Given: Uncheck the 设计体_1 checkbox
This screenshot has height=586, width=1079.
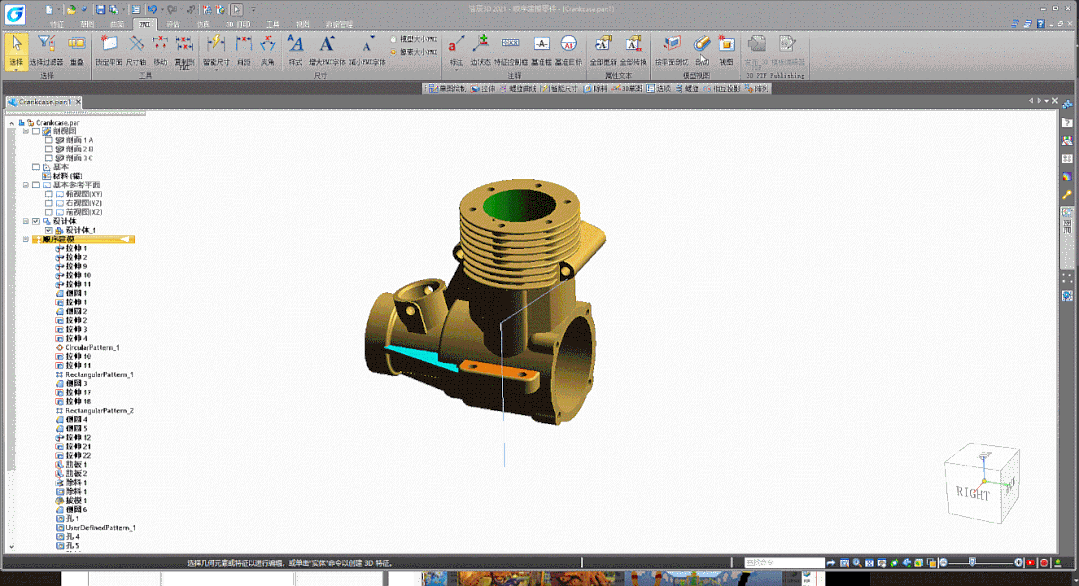Looking at the screenshot, I should coord(49,230).
